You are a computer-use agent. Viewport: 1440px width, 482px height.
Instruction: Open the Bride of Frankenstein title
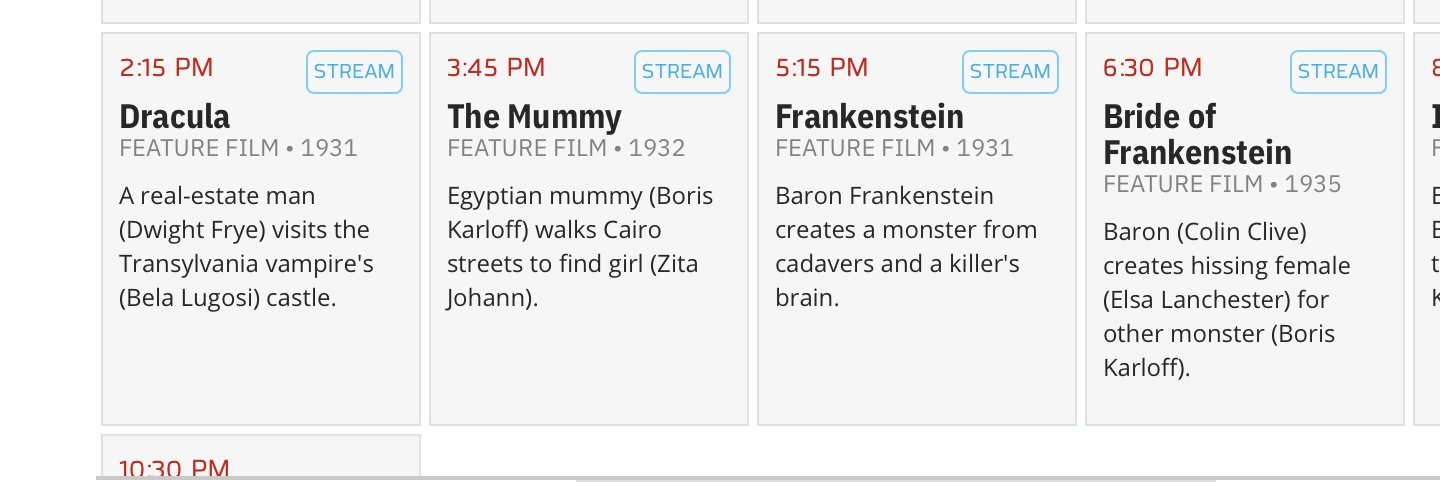click(x=1197, y=135)
